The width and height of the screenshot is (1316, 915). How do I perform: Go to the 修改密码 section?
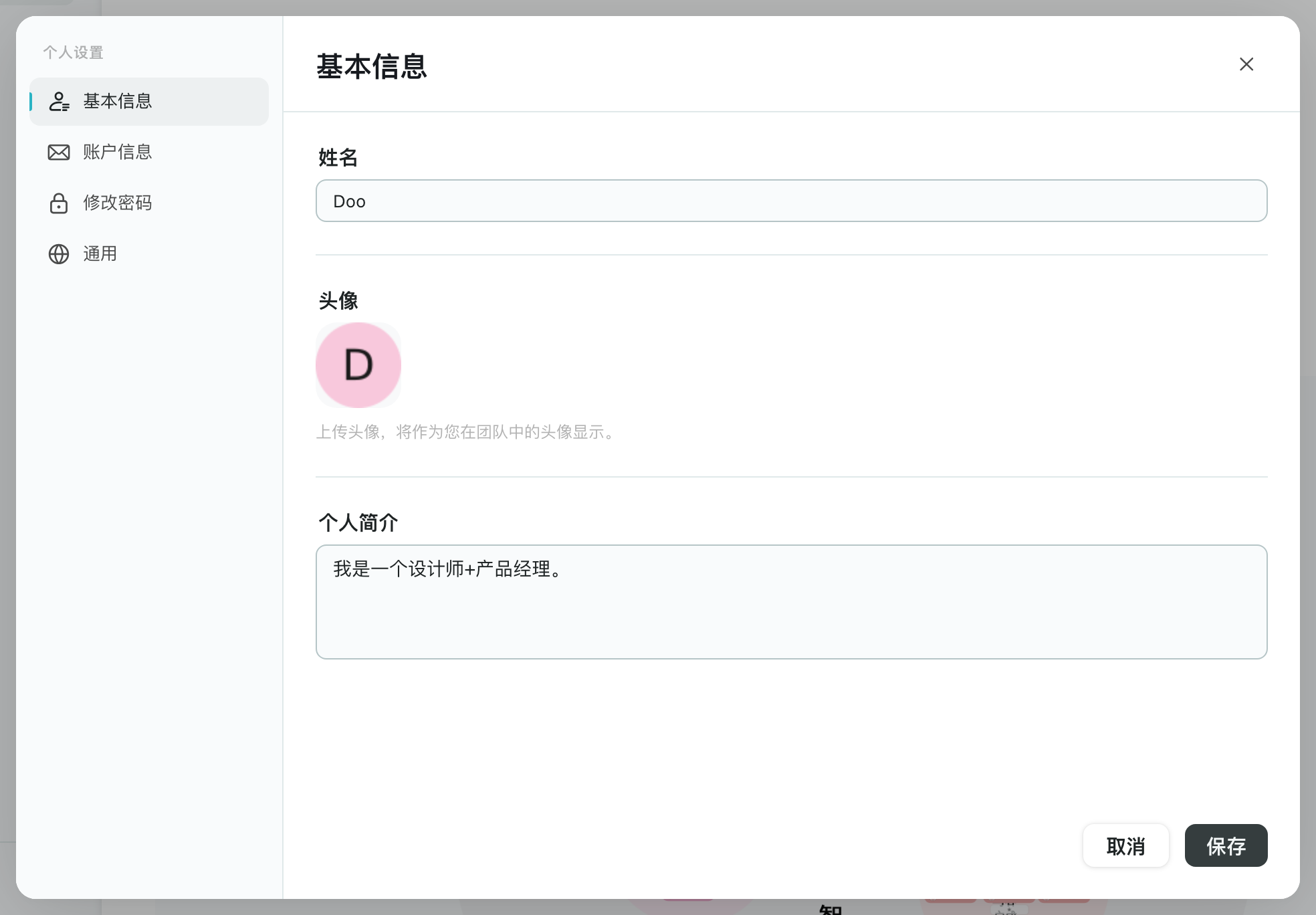(x=149, y=203)
